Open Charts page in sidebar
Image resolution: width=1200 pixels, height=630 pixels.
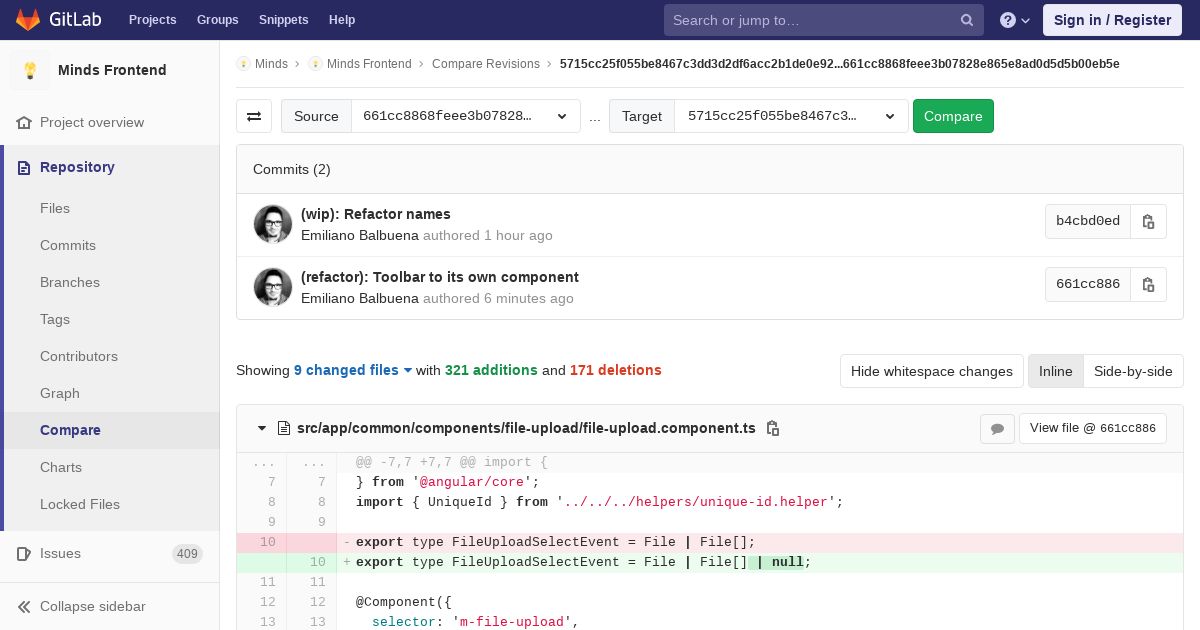61,467
